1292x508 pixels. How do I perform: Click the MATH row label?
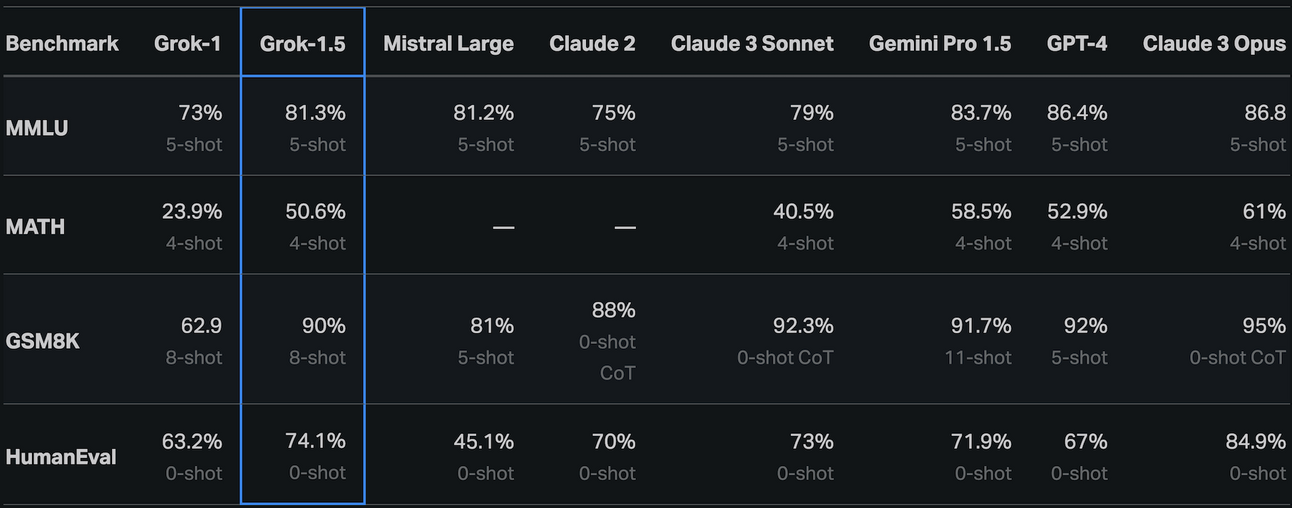click(35, 227)
